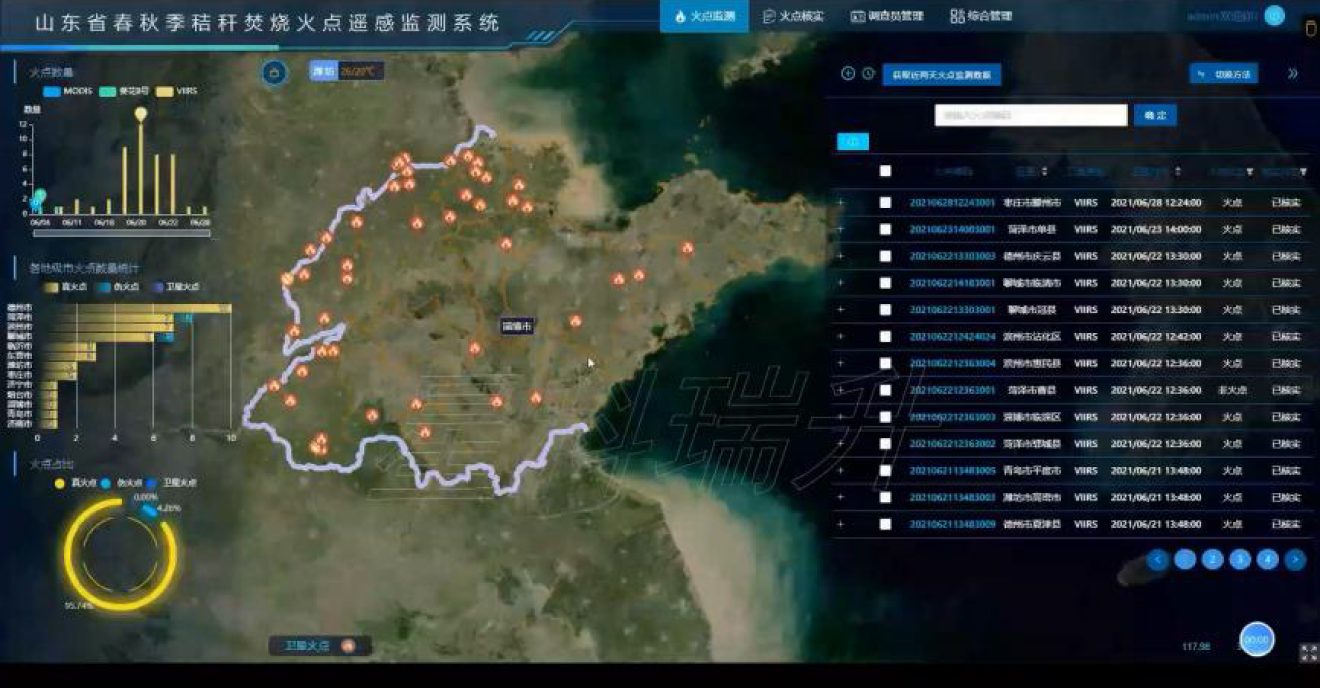Click the 确定 search button
The width and height of the screenshot is (1320, 688).
pyautogui.click(x=1155, y=115)
